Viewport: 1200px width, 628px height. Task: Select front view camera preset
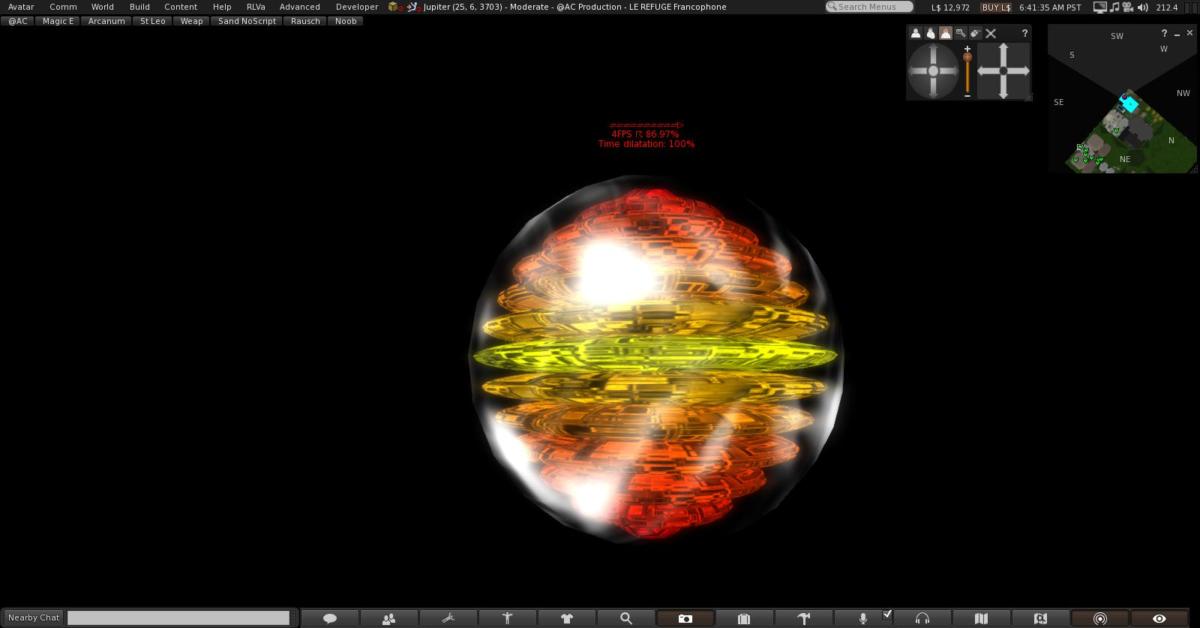coord(915,33)
